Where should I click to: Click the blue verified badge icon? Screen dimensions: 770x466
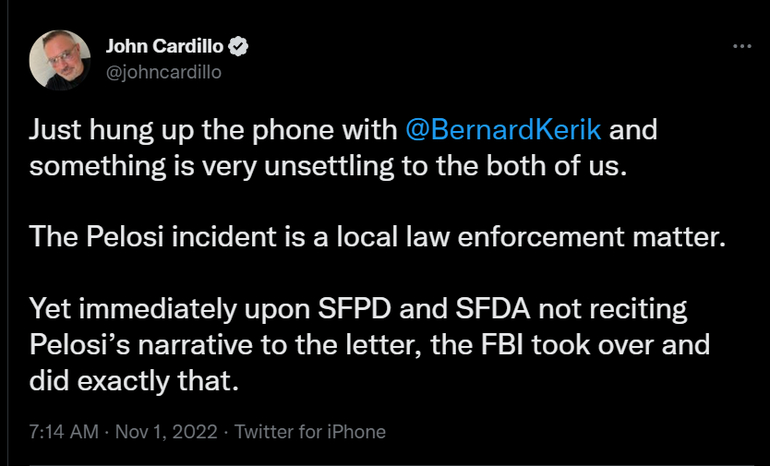click(x=241, y=47)
